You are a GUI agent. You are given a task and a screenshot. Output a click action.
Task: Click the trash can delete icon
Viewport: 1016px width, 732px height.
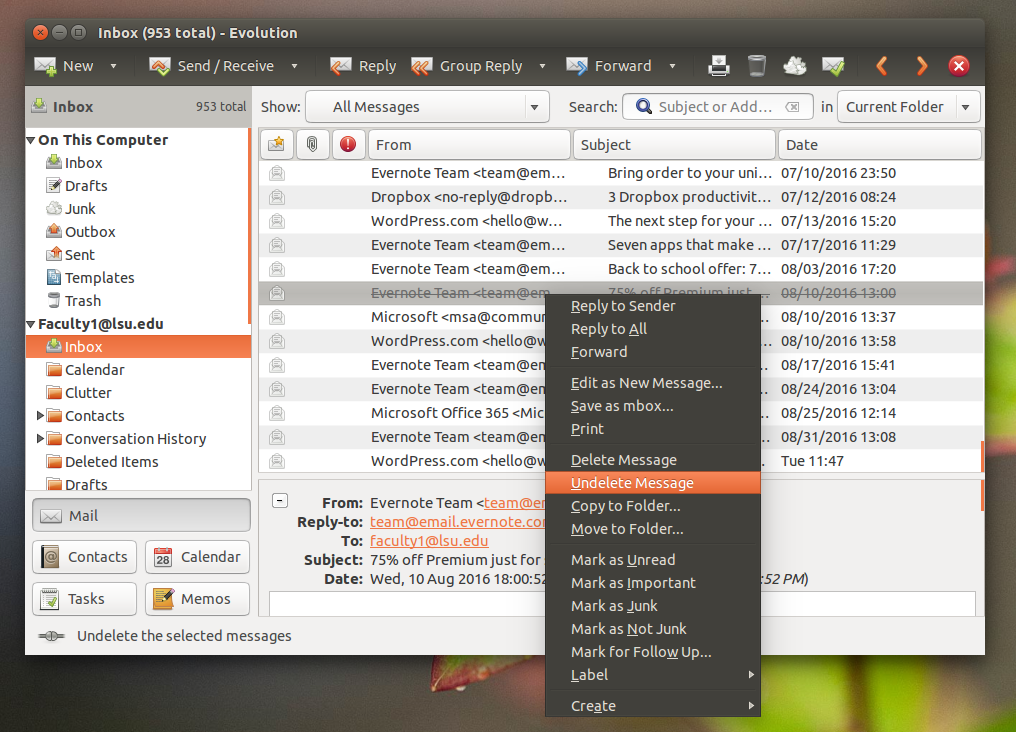(757, 66)
